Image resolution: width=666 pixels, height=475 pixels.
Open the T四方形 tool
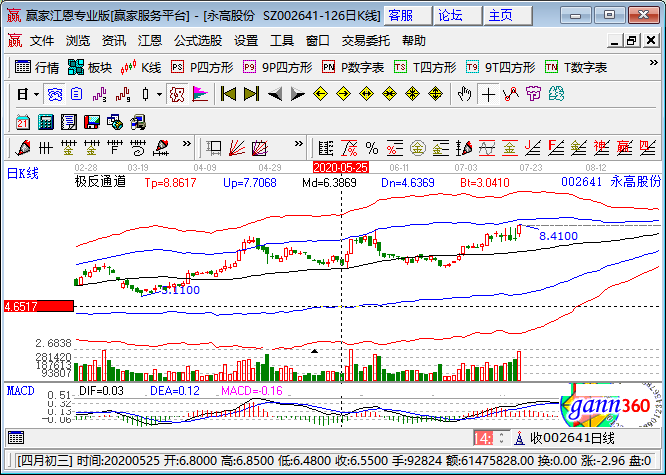coord(425,67)
